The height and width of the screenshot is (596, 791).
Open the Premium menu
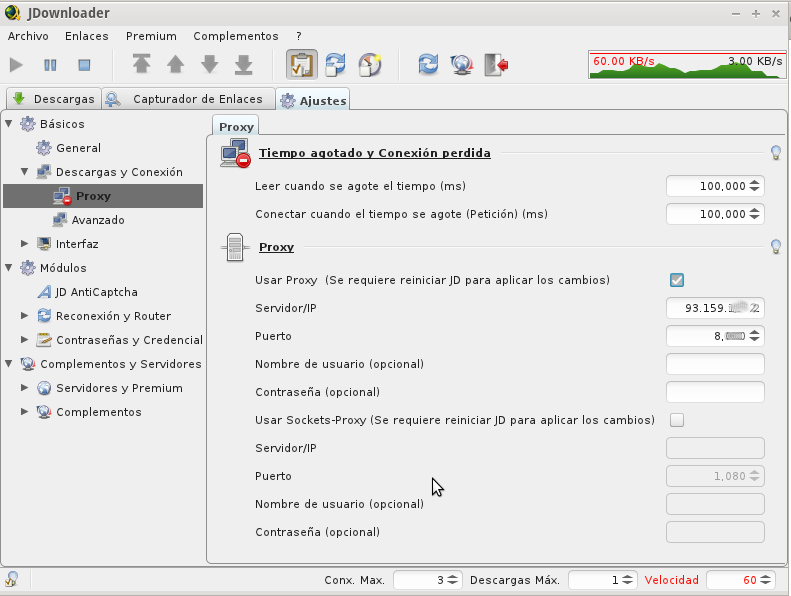coord(151,36)
